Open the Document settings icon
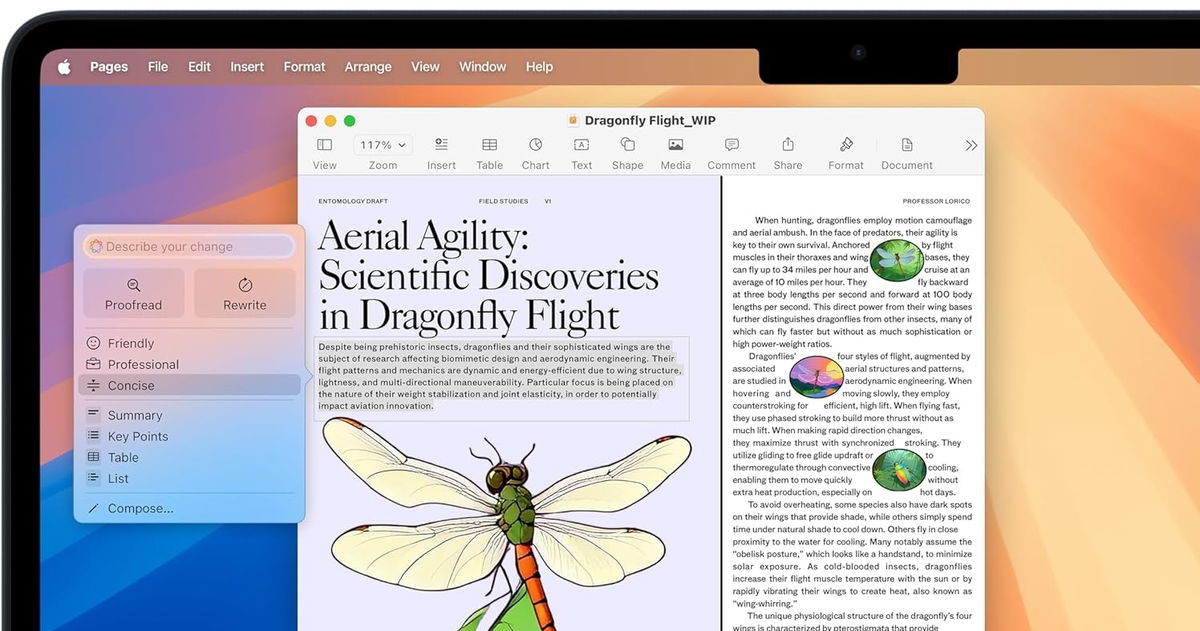This screenshot has height=631, width=1200. tap(907, 145)
